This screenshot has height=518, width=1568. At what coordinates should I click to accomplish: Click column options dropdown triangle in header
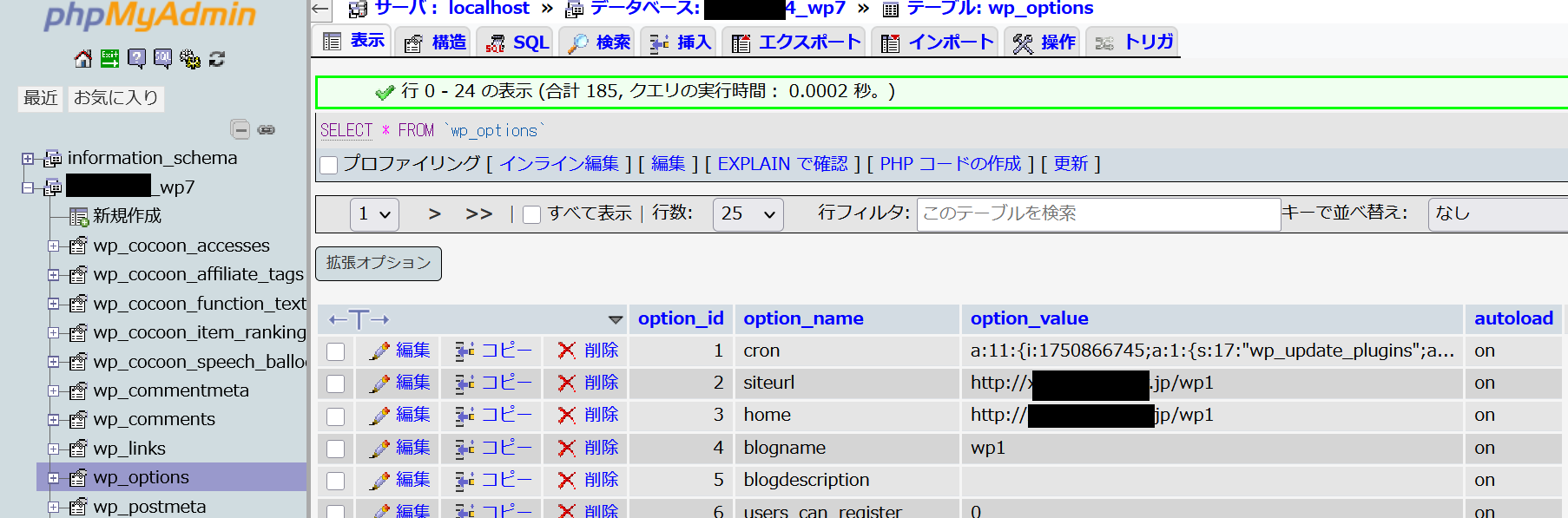pos(616,319)
